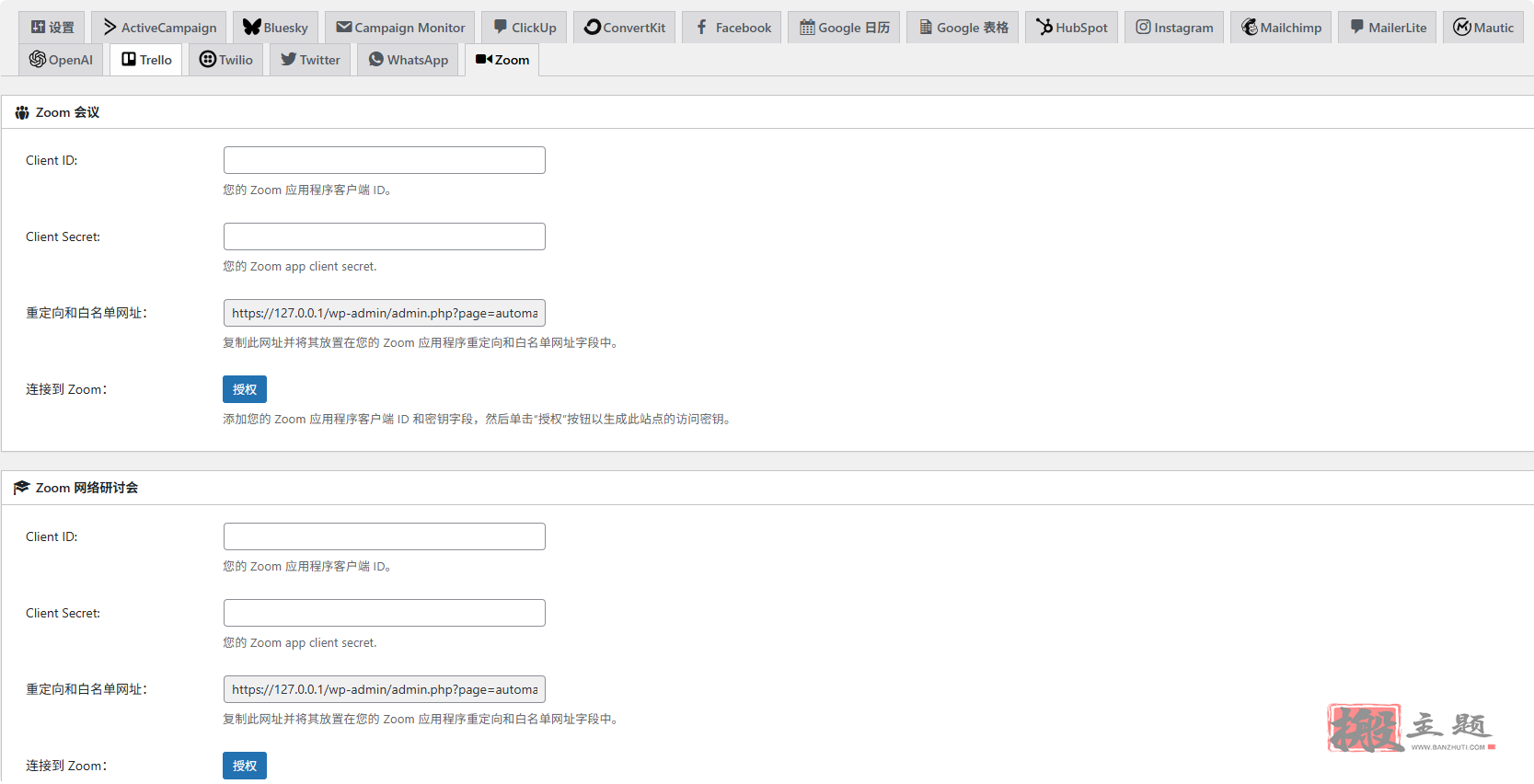The image size is (1534, 784).
Task: Click the 重定向和白名单网址 label in Zoom 会议
Action: 87,313
